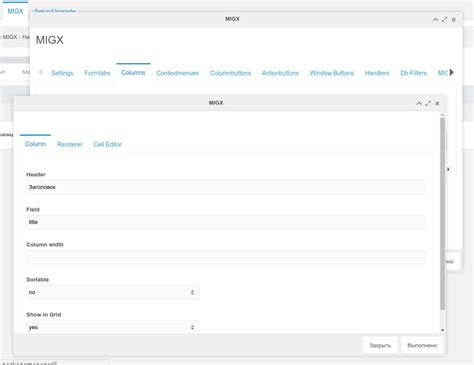
Task: Open the Db-Filters tab
Action: pyautogui.click(x=413, y=73)
